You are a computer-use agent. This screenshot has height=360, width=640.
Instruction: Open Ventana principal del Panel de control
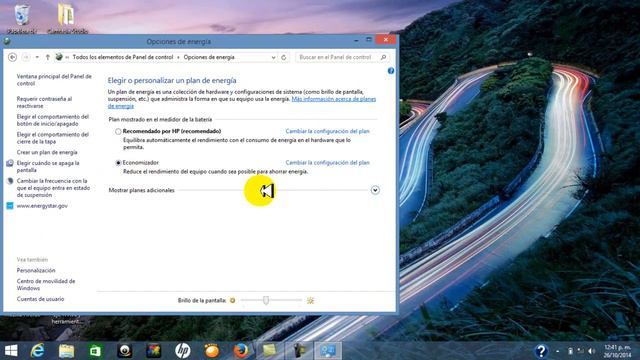[x=54, y=80]
